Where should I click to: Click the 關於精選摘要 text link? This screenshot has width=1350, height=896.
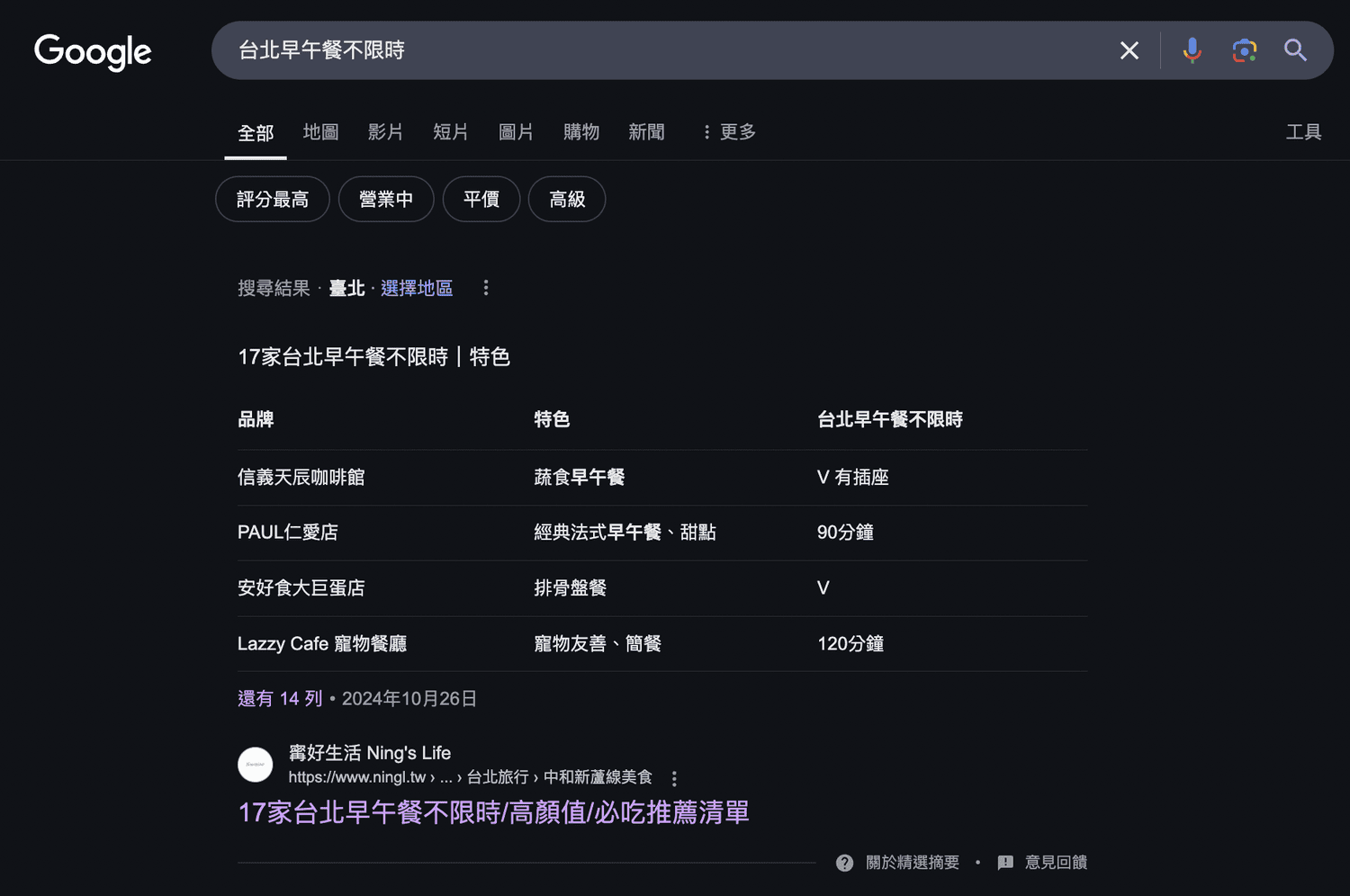click(913, 863)
